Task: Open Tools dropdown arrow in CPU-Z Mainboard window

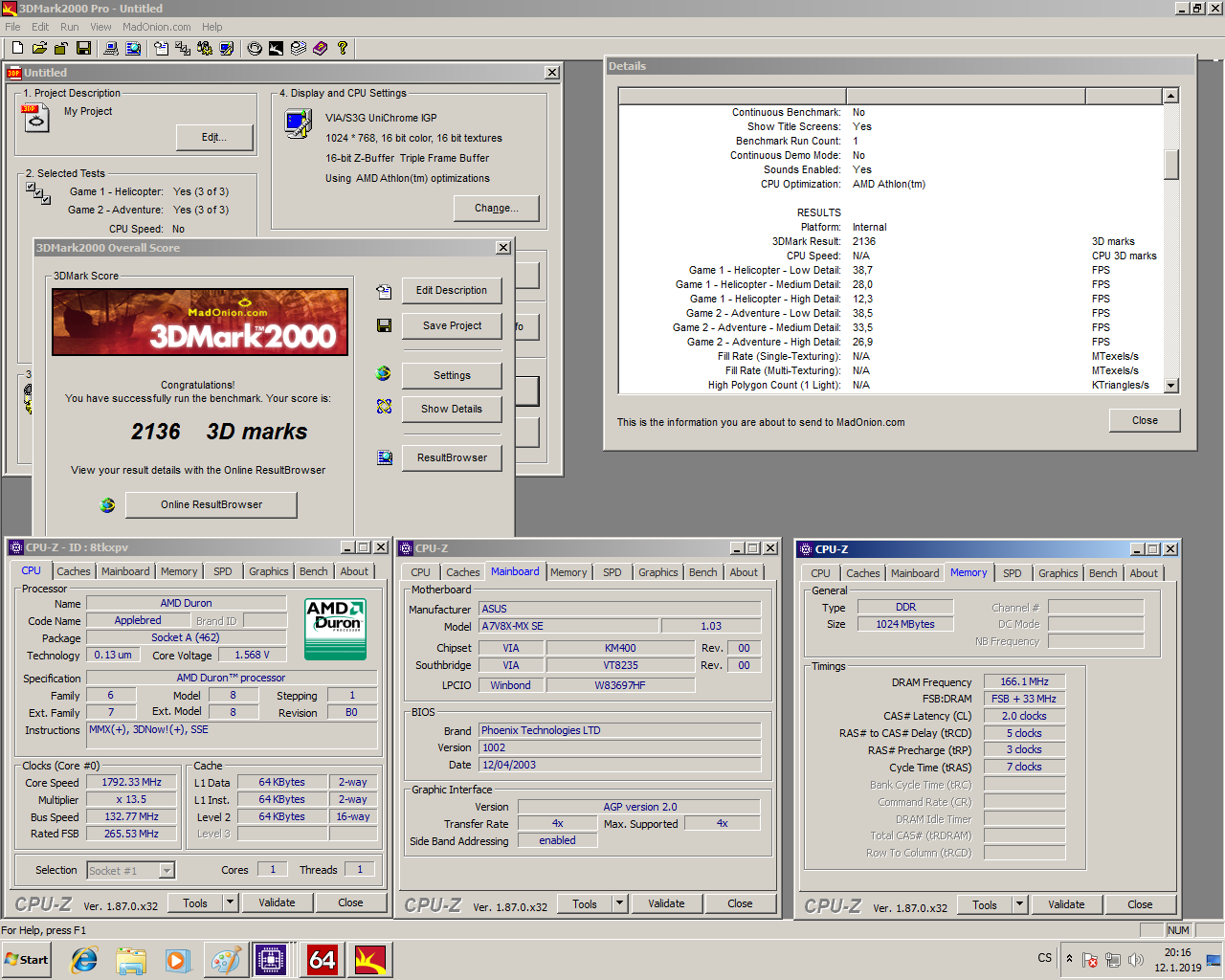Action: tap(619, 902)
